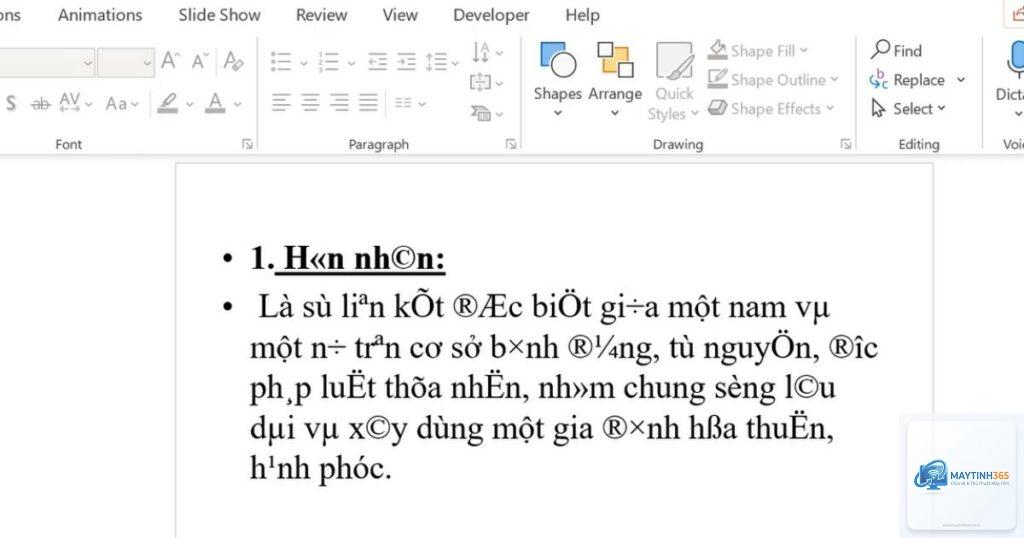Click Shape Effects button
Image resolution: width=1024 pixels, height=538 pixels.
[771, 108]
